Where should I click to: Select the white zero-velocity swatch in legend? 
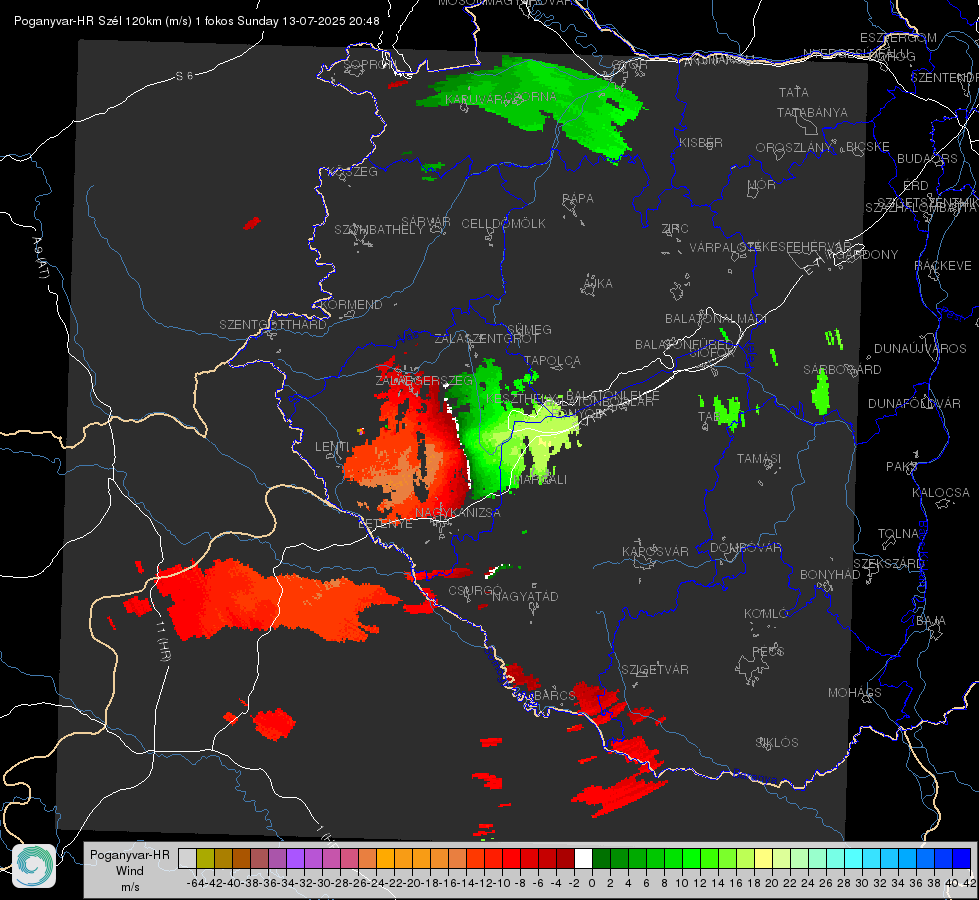pos(583,859)
